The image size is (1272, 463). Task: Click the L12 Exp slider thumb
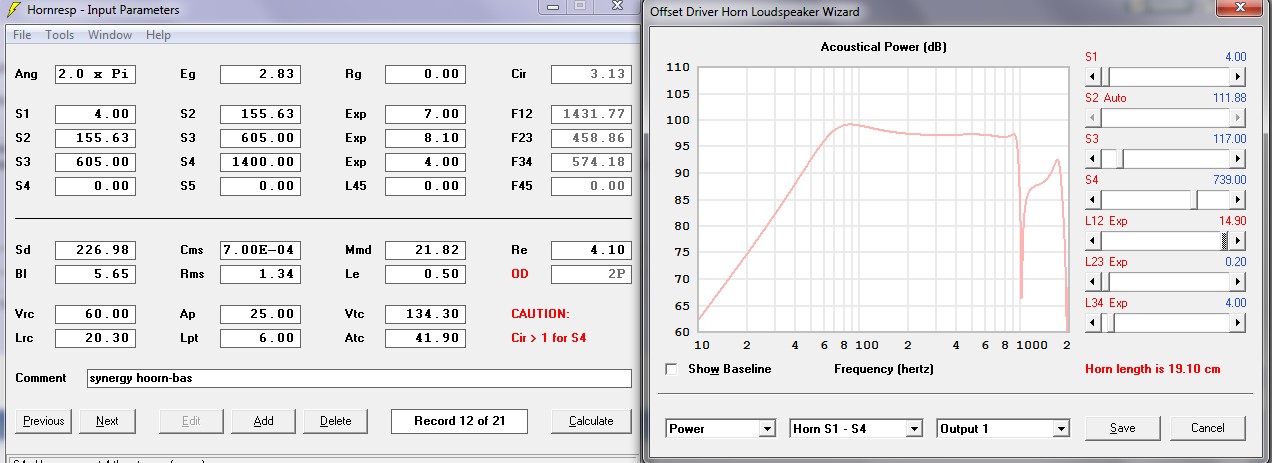(x=1225, y=241)
